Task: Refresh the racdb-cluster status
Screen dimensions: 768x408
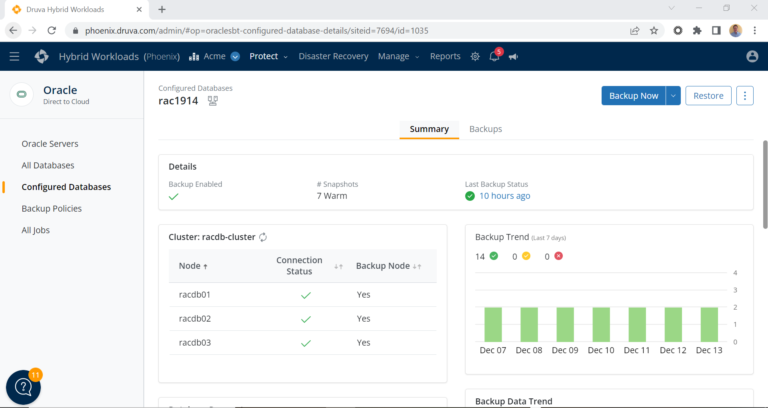Action: (264, 237)
